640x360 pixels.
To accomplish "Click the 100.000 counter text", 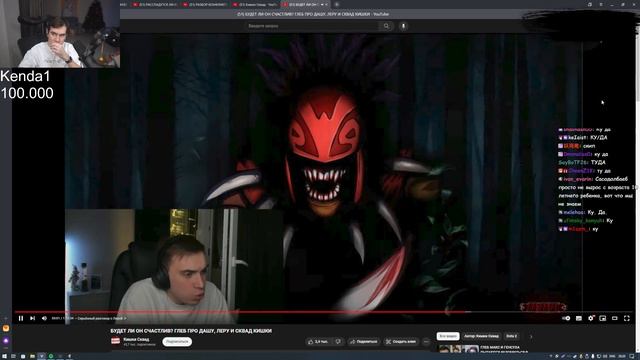I will (x=27, y=93).
